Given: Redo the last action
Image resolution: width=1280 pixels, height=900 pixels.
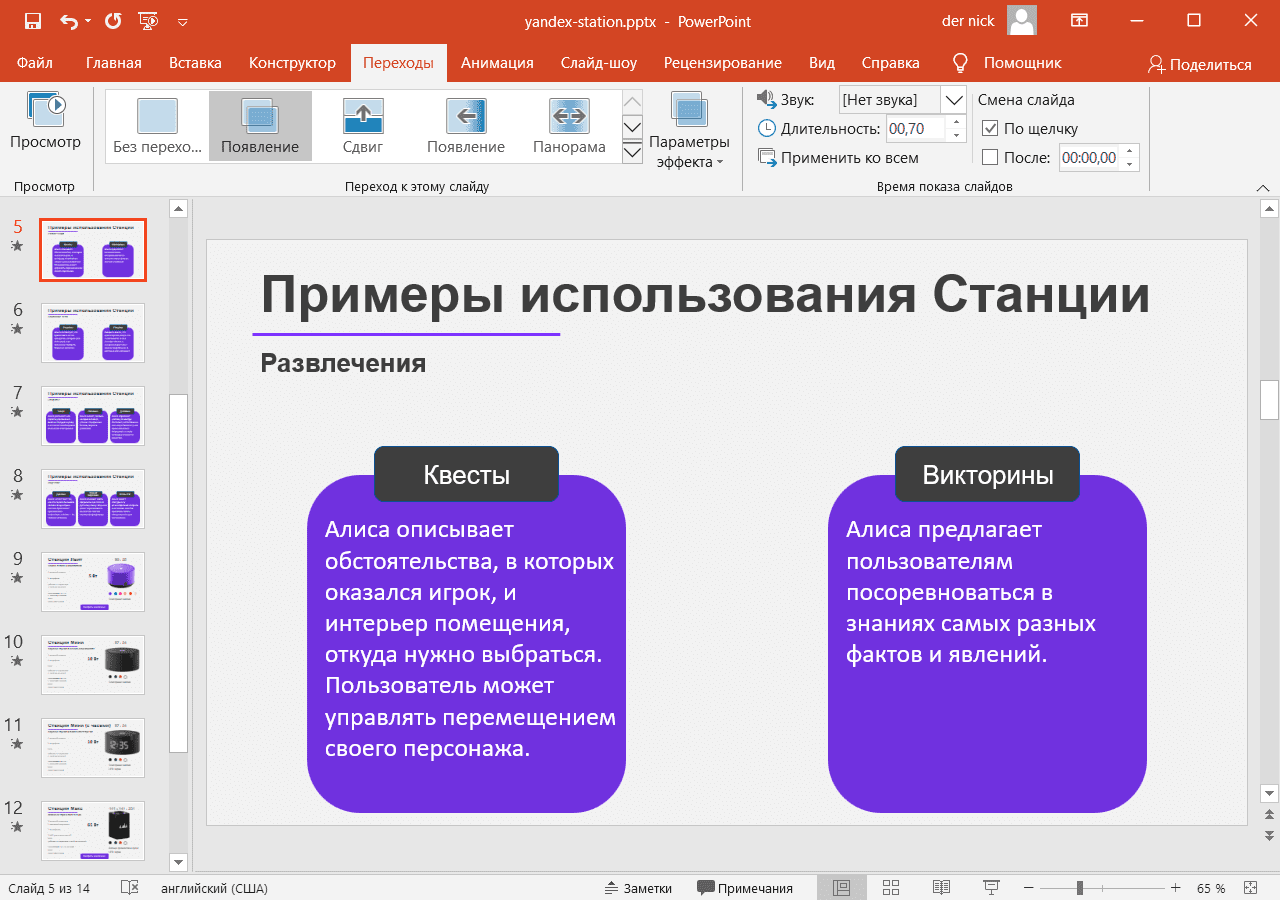Looking at the screenshot, I should pyautogui.click(x=113, y=21).
